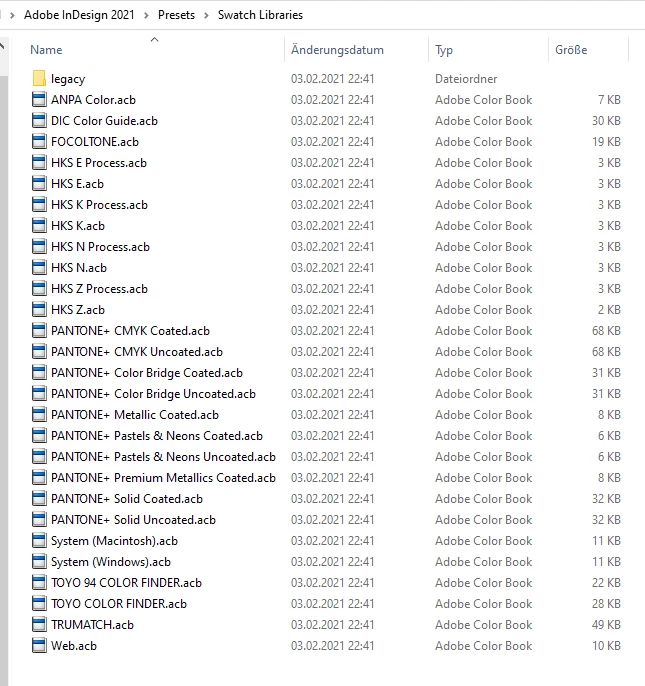Click the HKS K Process.acb file icon
Viewport: 645px width, 686px height.
39,205
